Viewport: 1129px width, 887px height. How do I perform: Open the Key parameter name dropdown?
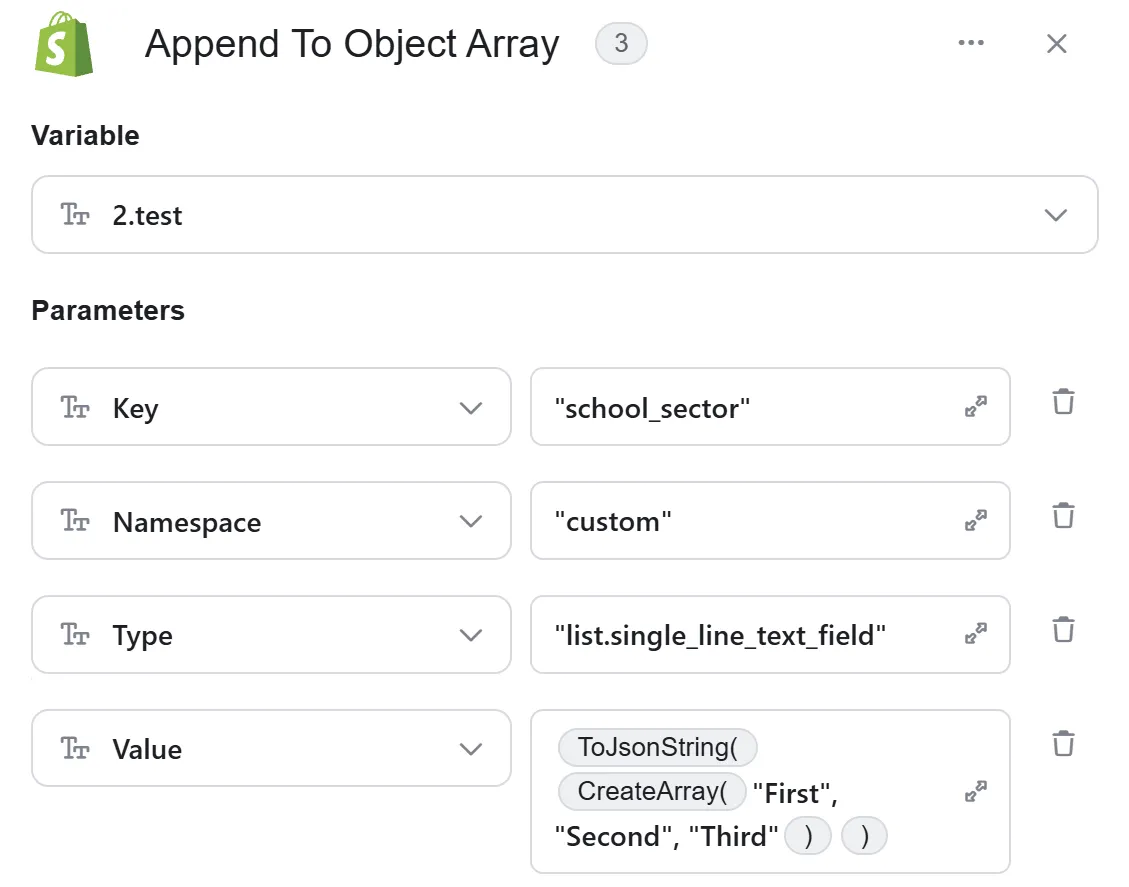271,407
